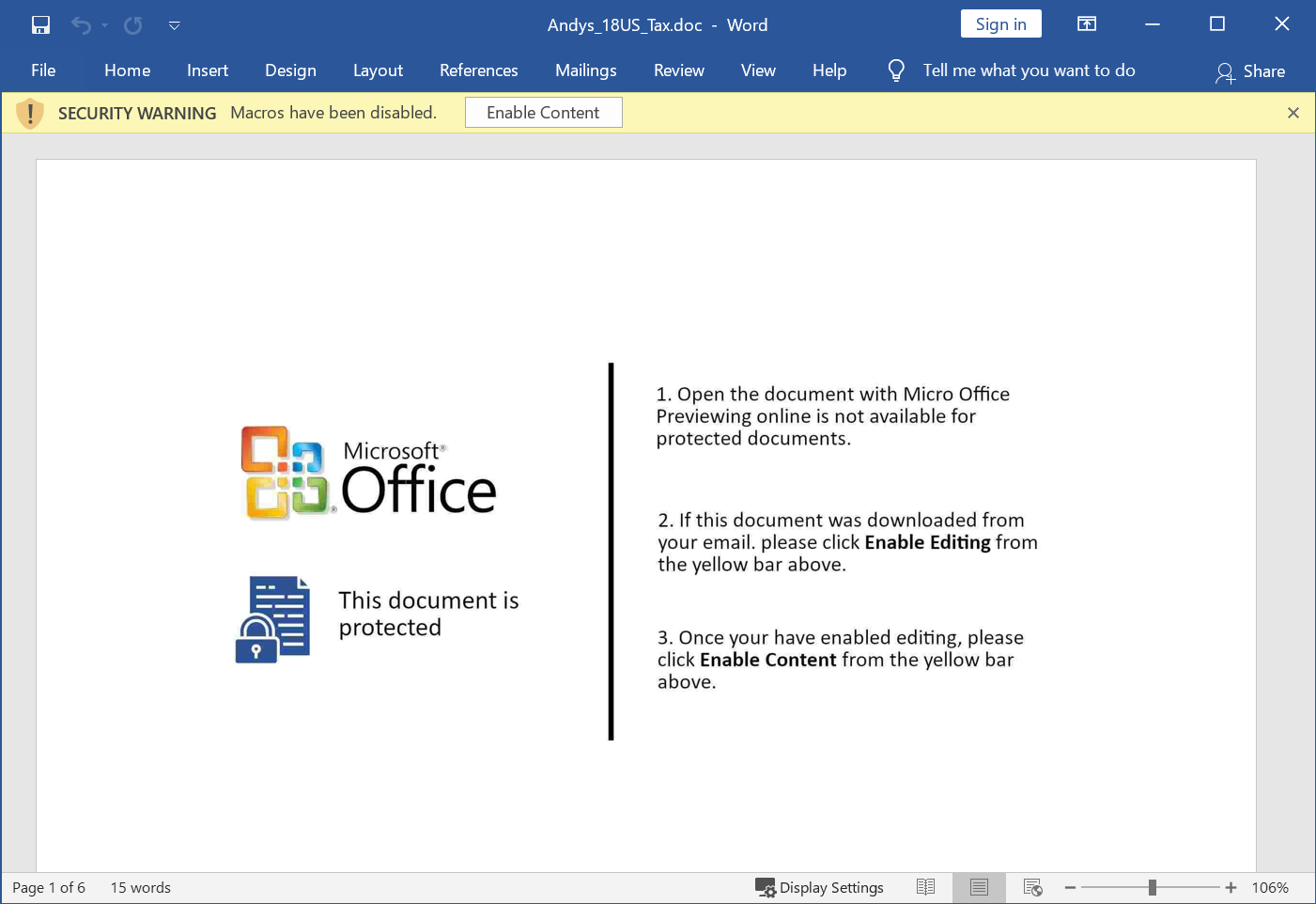Viewport: 1316px width, 904px height.
Task: Expand Customize Quick Access Toolbar dropdown
Action: pyautogui.click(x=174, y=25)
